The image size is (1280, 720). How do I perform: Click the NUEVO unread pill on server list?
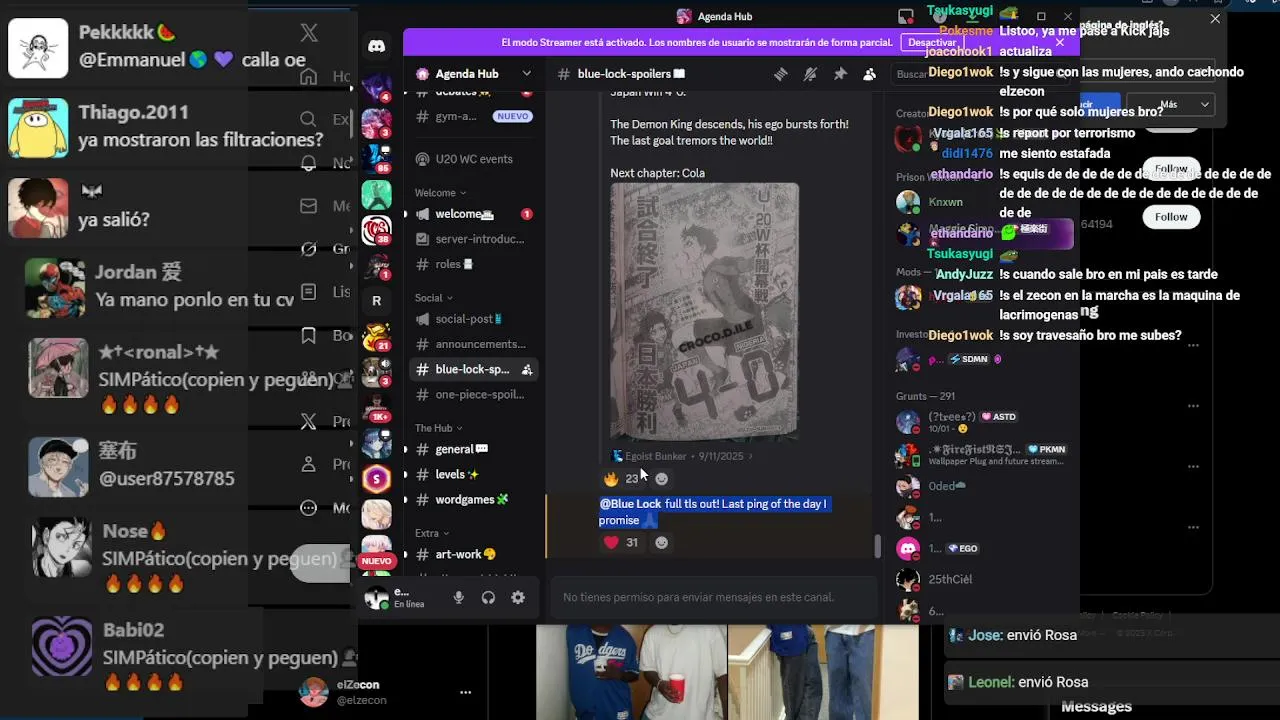tap(376, 561)
